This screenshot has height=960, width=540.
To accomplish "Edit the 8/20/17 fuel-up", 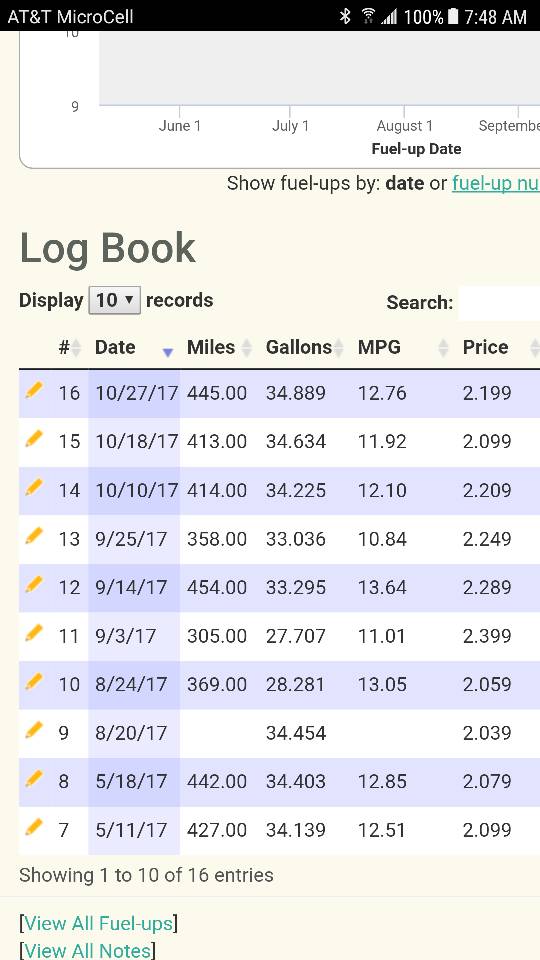I will 34,730.
